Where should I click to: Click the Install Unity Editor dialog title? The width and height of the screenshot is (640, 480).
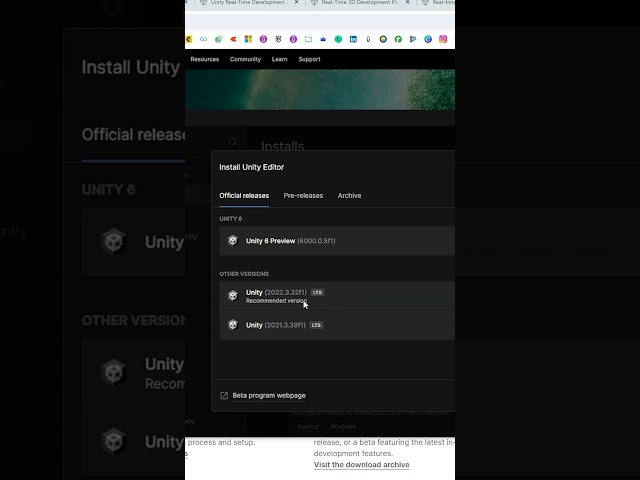(251, 167)
